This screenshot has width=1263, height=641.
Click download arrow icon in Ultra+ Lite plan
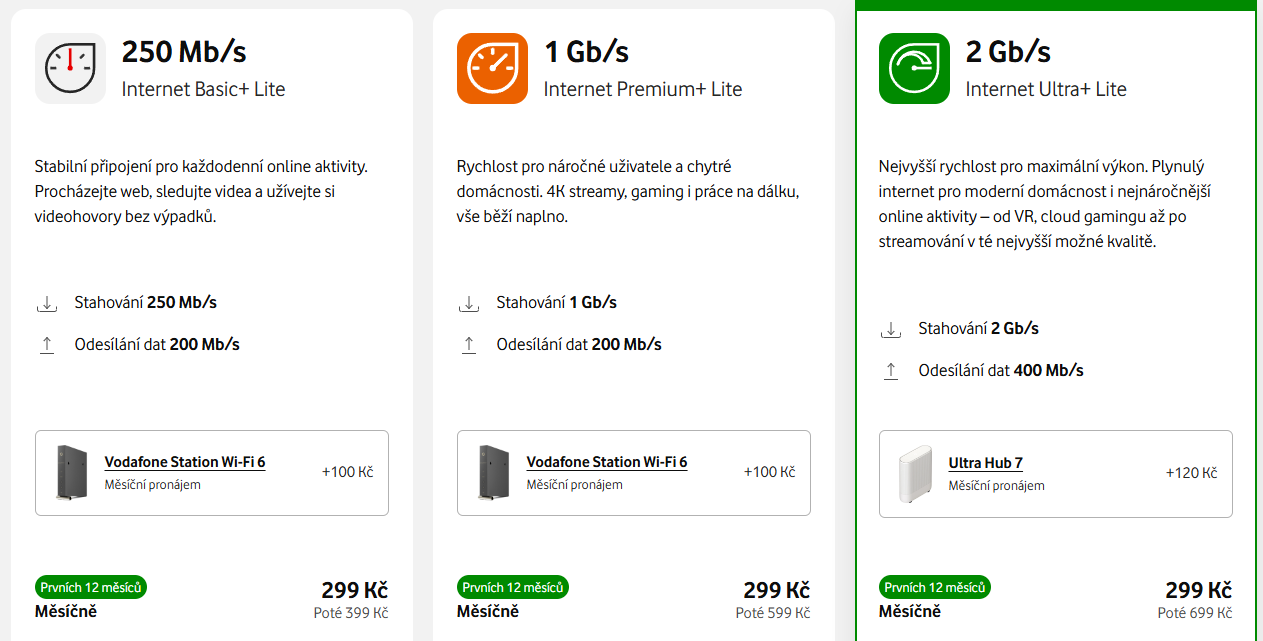[890, 329]
